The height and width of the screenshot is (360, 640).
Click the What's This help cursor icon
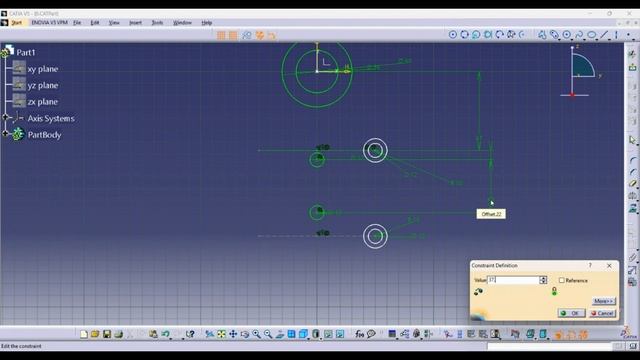[190, 334]
